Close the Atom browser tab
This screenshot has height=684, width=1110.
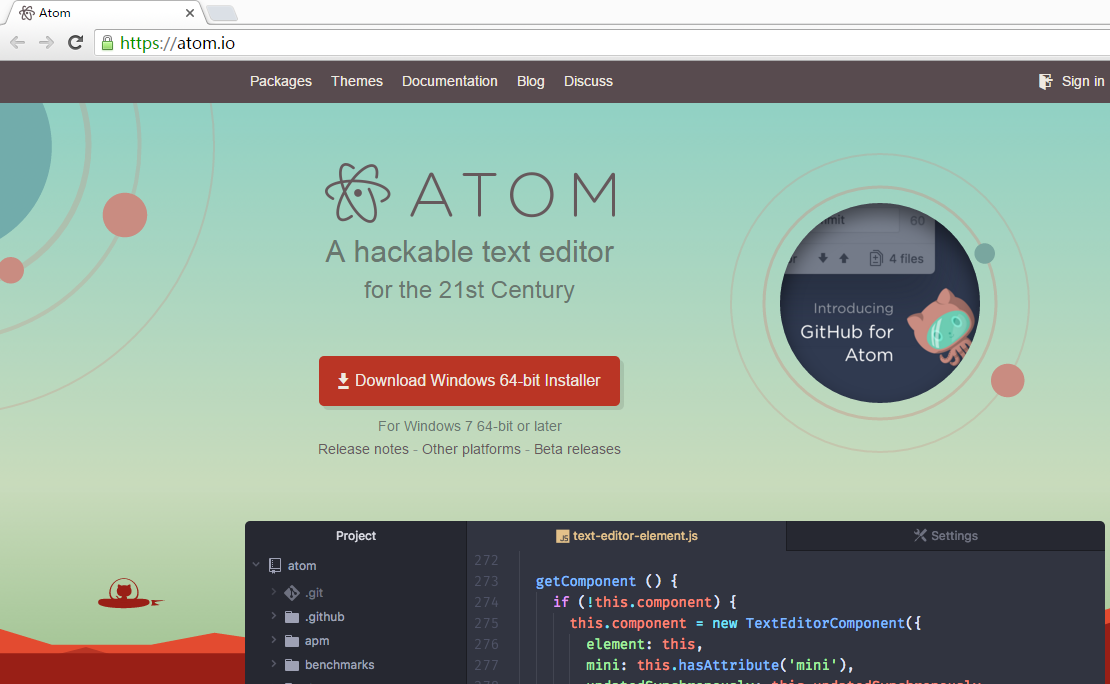click(x=190, y=13)
